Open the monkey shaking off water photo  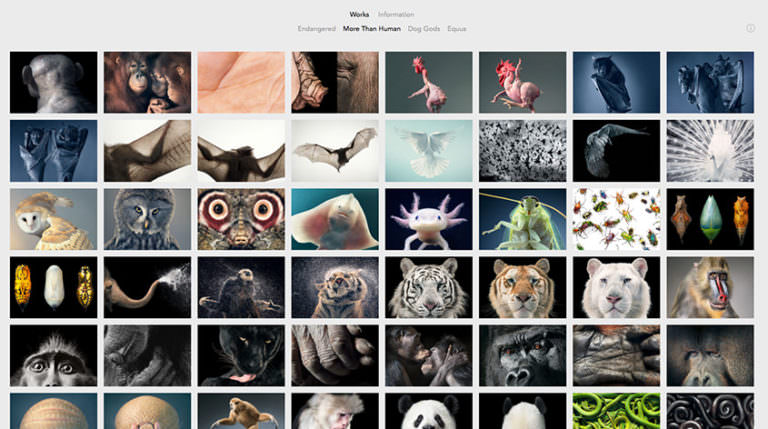pyautogui.click(x=241, y=287)
